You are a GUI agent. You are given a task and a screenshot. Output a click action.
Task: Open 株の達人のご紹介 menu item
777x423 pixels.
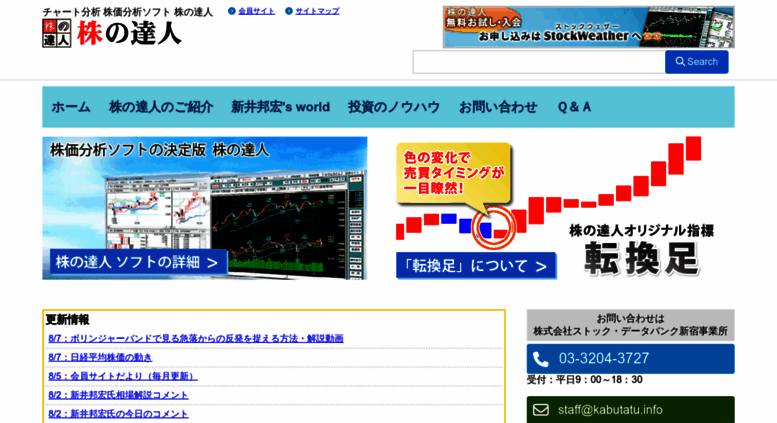pyautogui.click(x=161, y=107)
